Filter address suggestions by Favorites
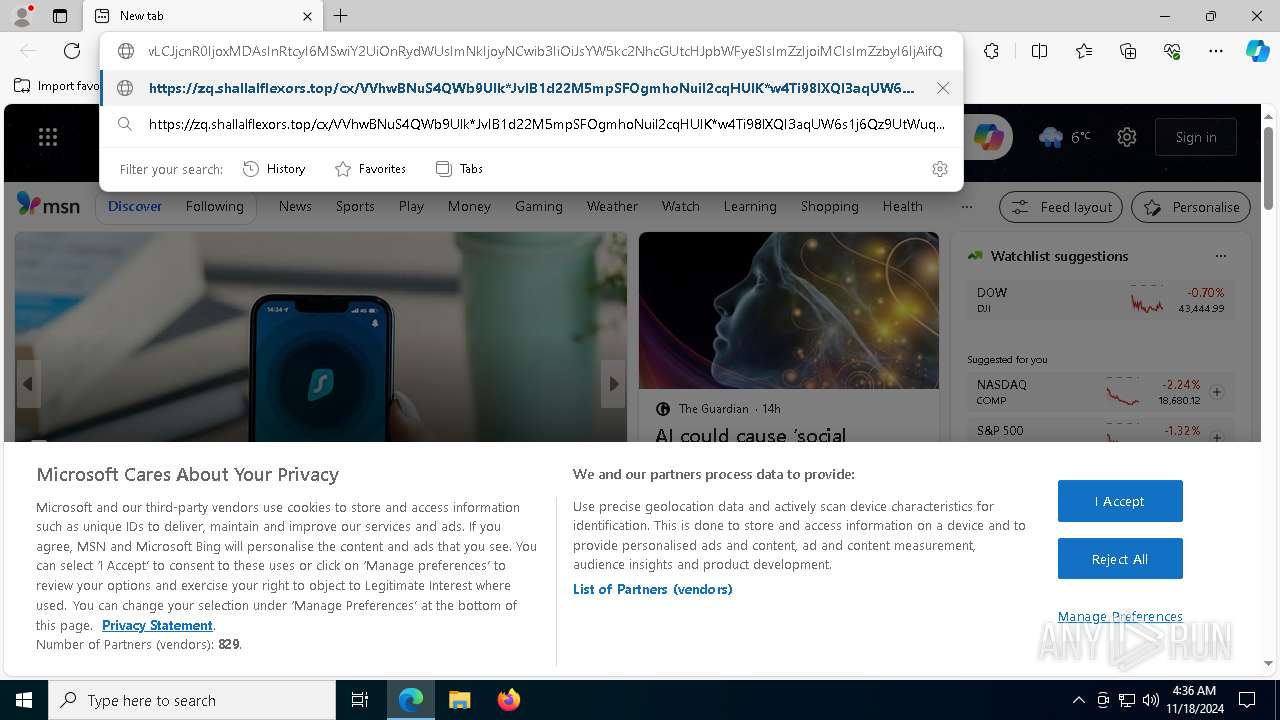Screen dimensions: 1280x720 (370, 169)
